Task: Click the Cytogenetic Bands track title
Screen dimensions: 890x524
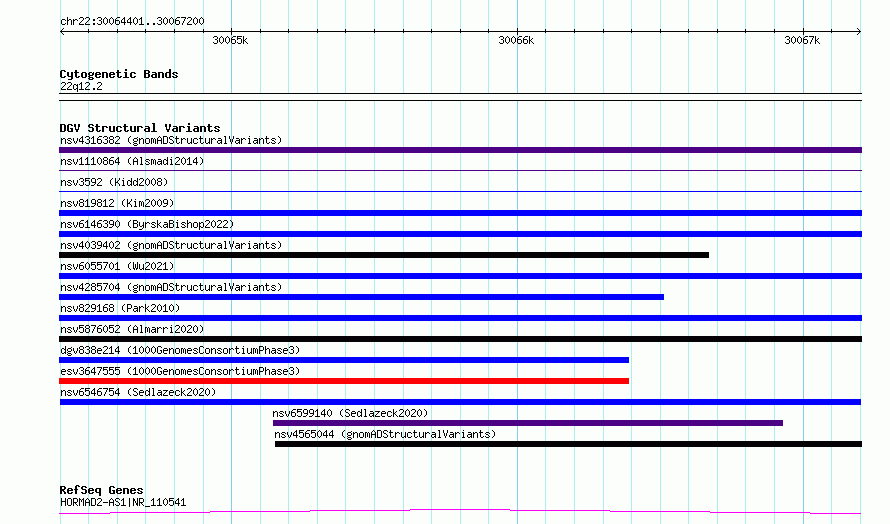Action: [x=119, y=74]
